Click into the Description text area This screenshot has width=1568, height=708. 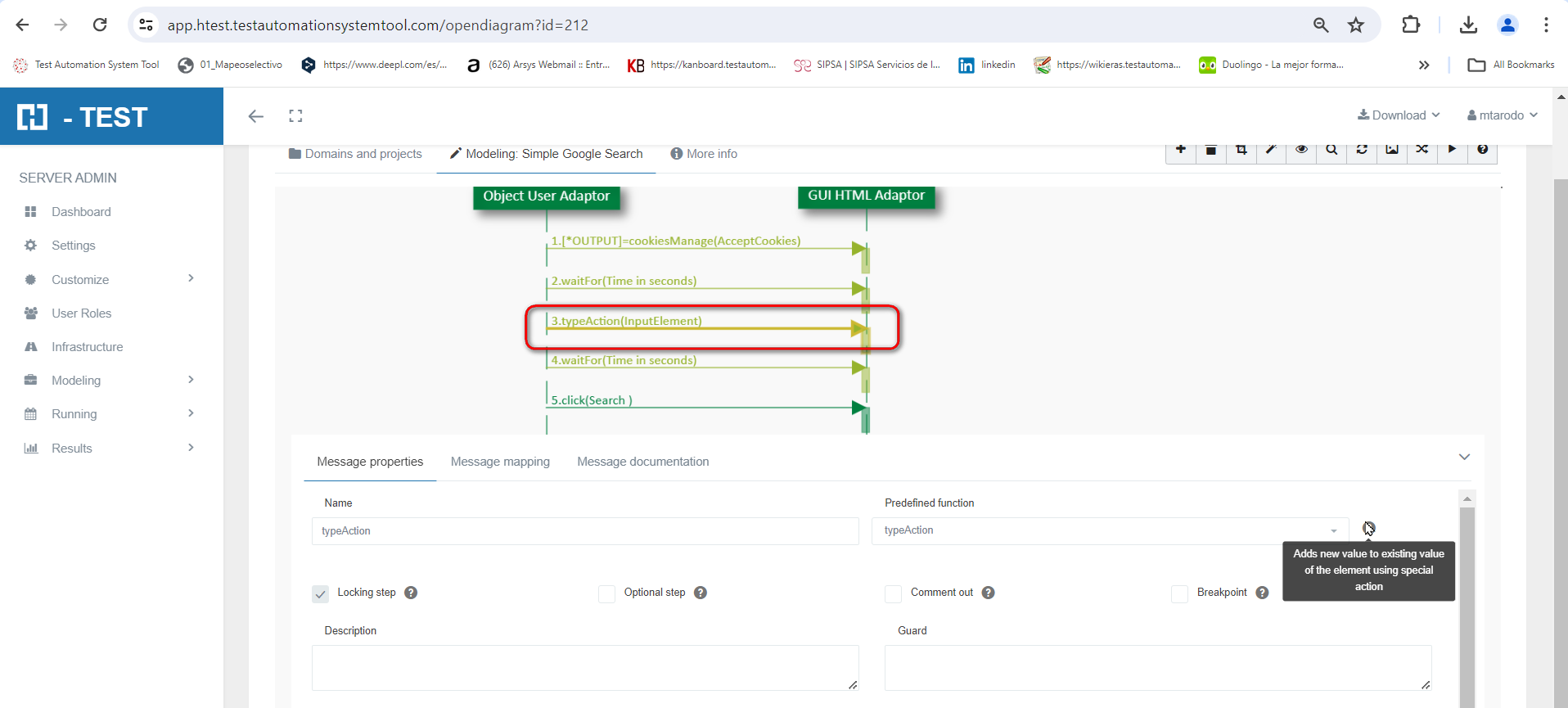point(584,667)
